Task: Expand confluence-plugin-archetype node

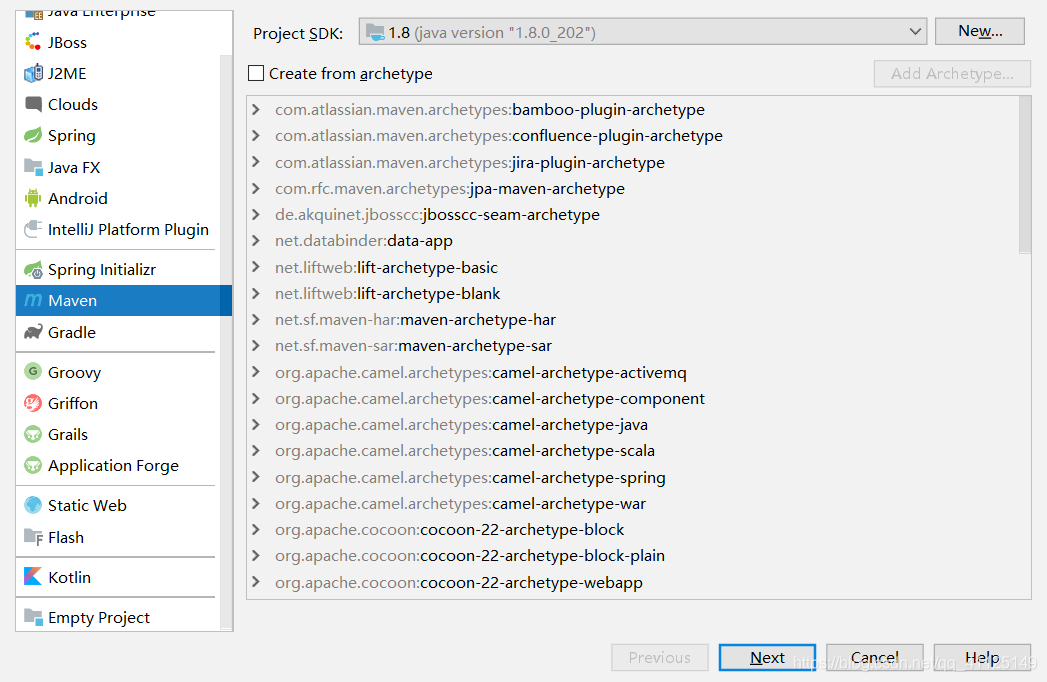Action: 256,136
